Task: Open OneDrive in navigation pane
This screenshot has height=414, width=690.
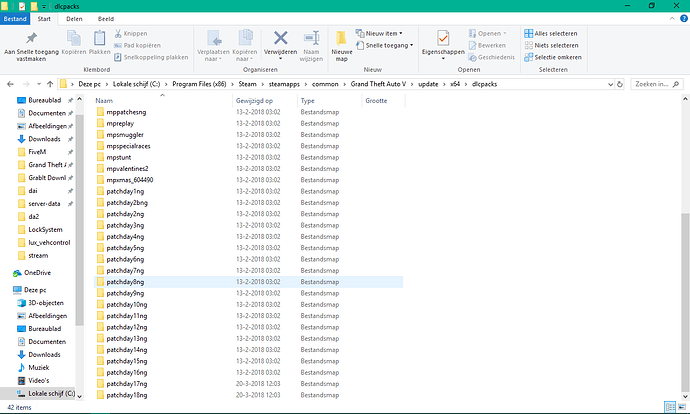Action: (32, 273)
